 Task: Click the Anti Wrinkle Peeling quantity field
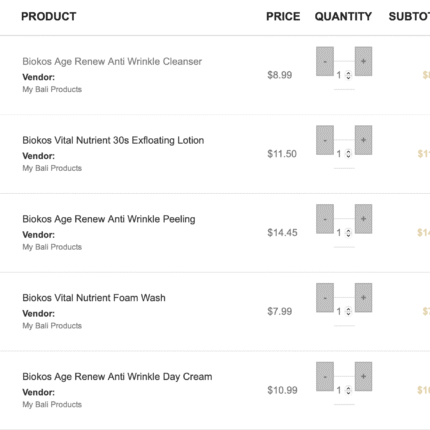pyautogui.click(x=344, y=233)
